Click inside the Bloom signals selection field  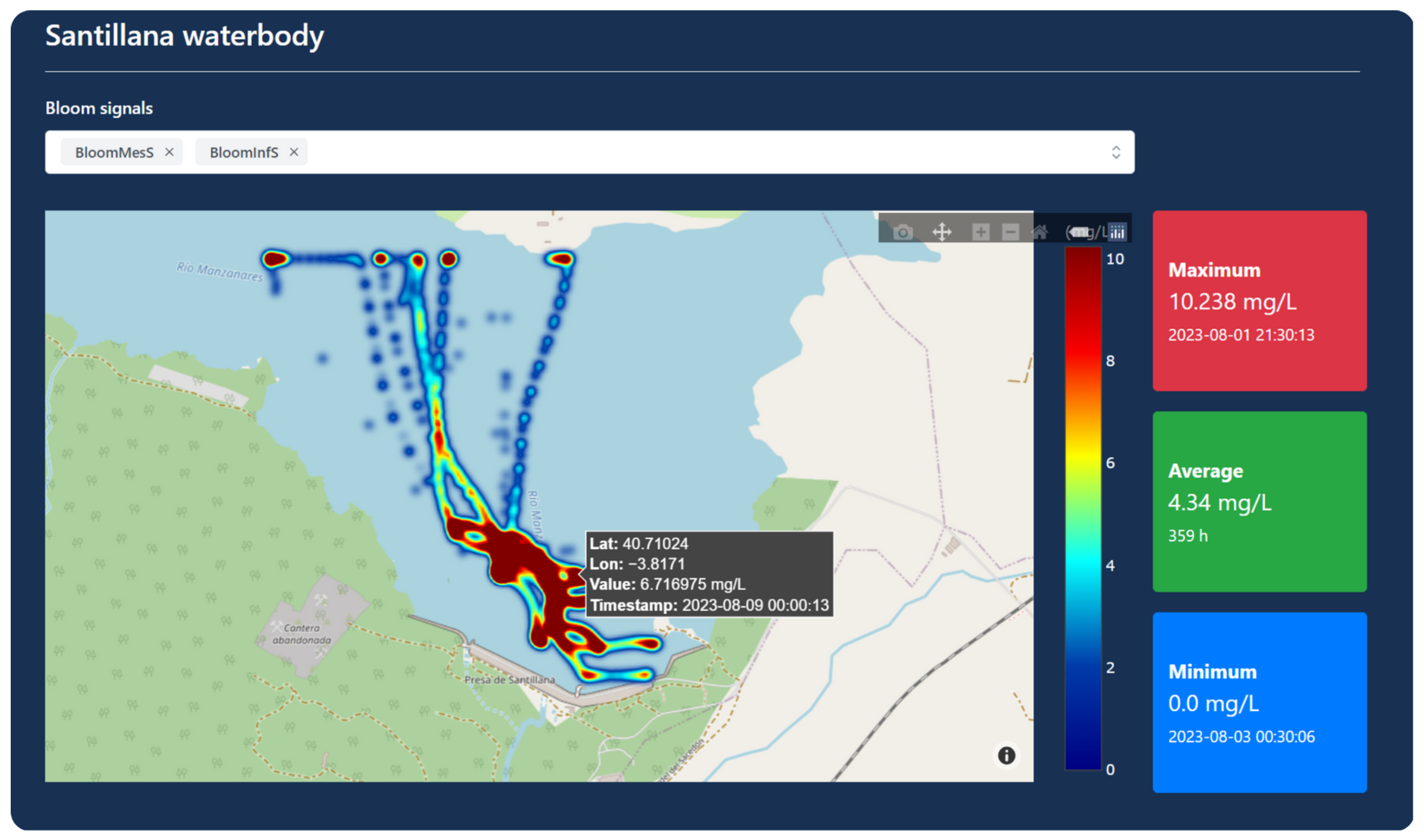click(x=680, y=152)
